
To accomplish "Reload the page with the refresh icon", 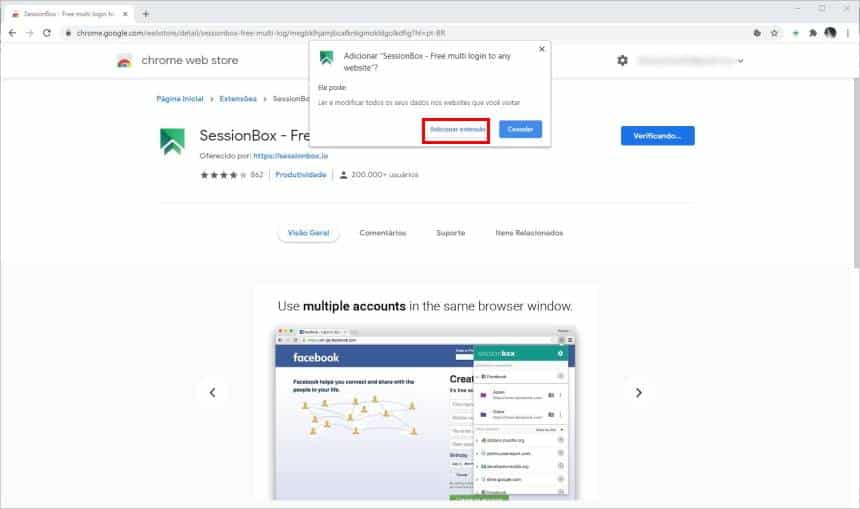I will point(47,33).
